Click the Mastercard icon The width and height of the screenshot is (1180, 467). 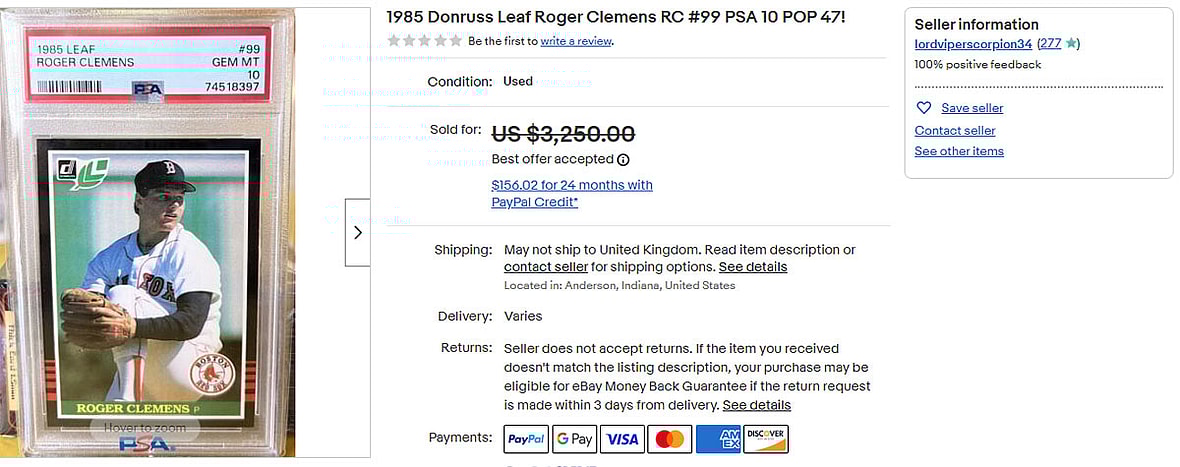coord(670,438)
